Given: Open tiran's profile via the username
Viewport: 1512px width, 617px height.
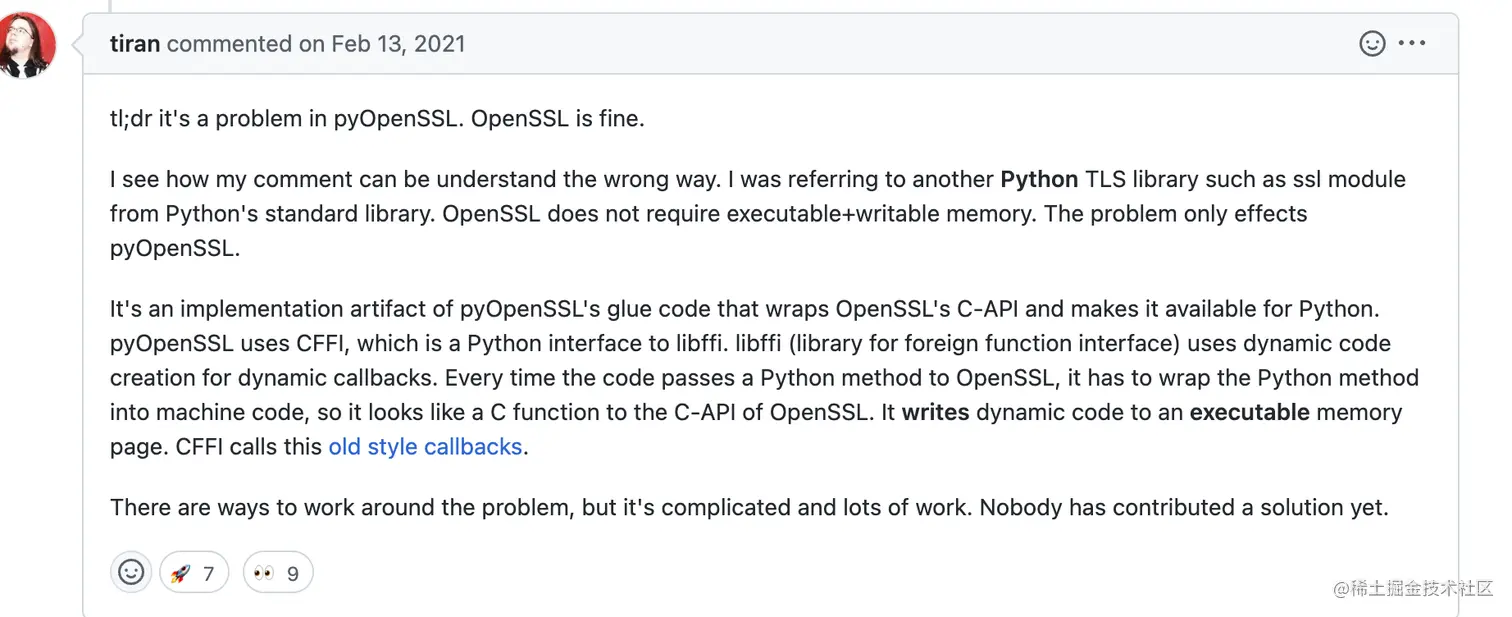Looking at the screenshot, I should tap(135, 44).
